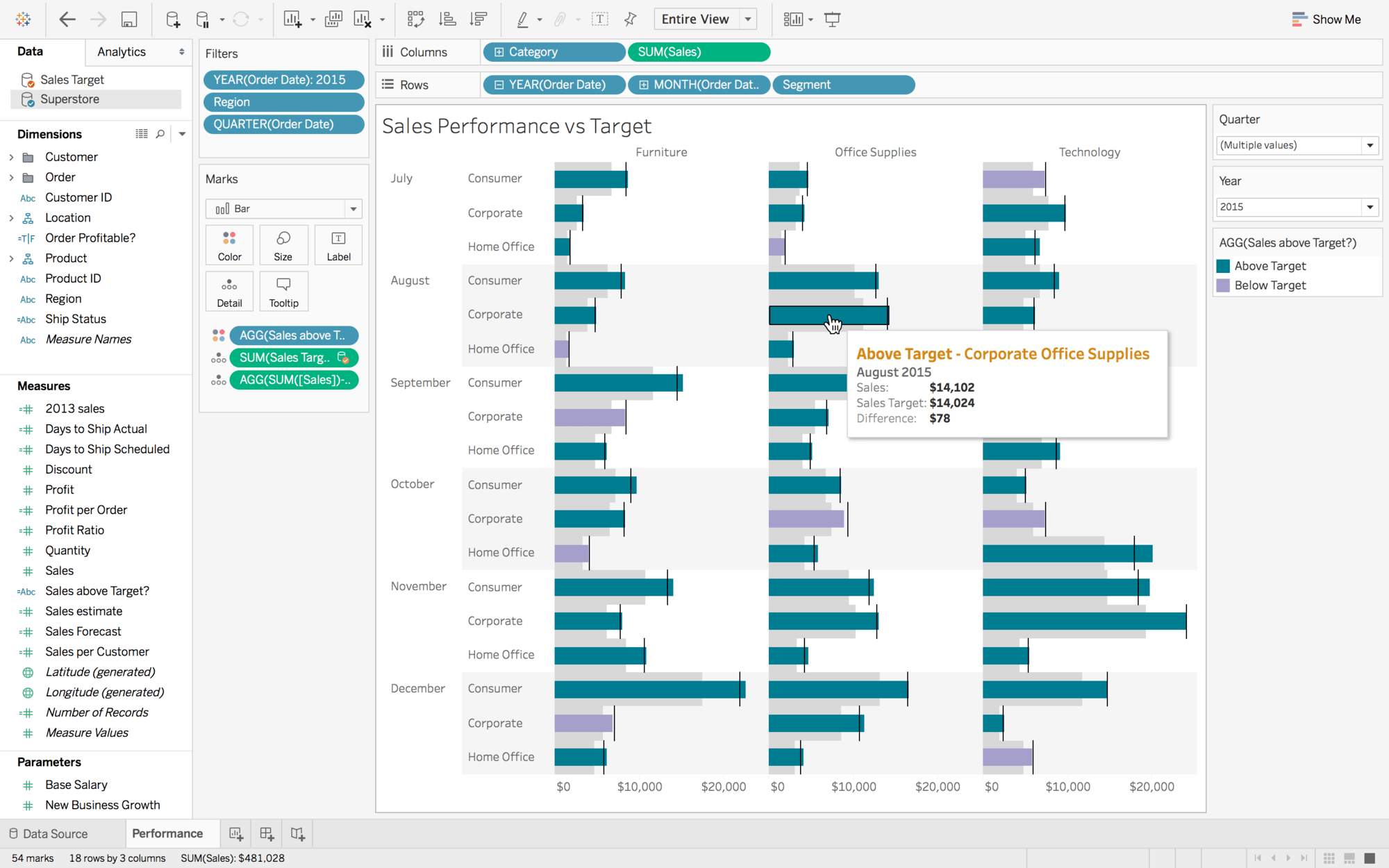The width and height of the screenshot is (1389, 868).
Task: Switch to the Data Source tab
Action: 54,833
